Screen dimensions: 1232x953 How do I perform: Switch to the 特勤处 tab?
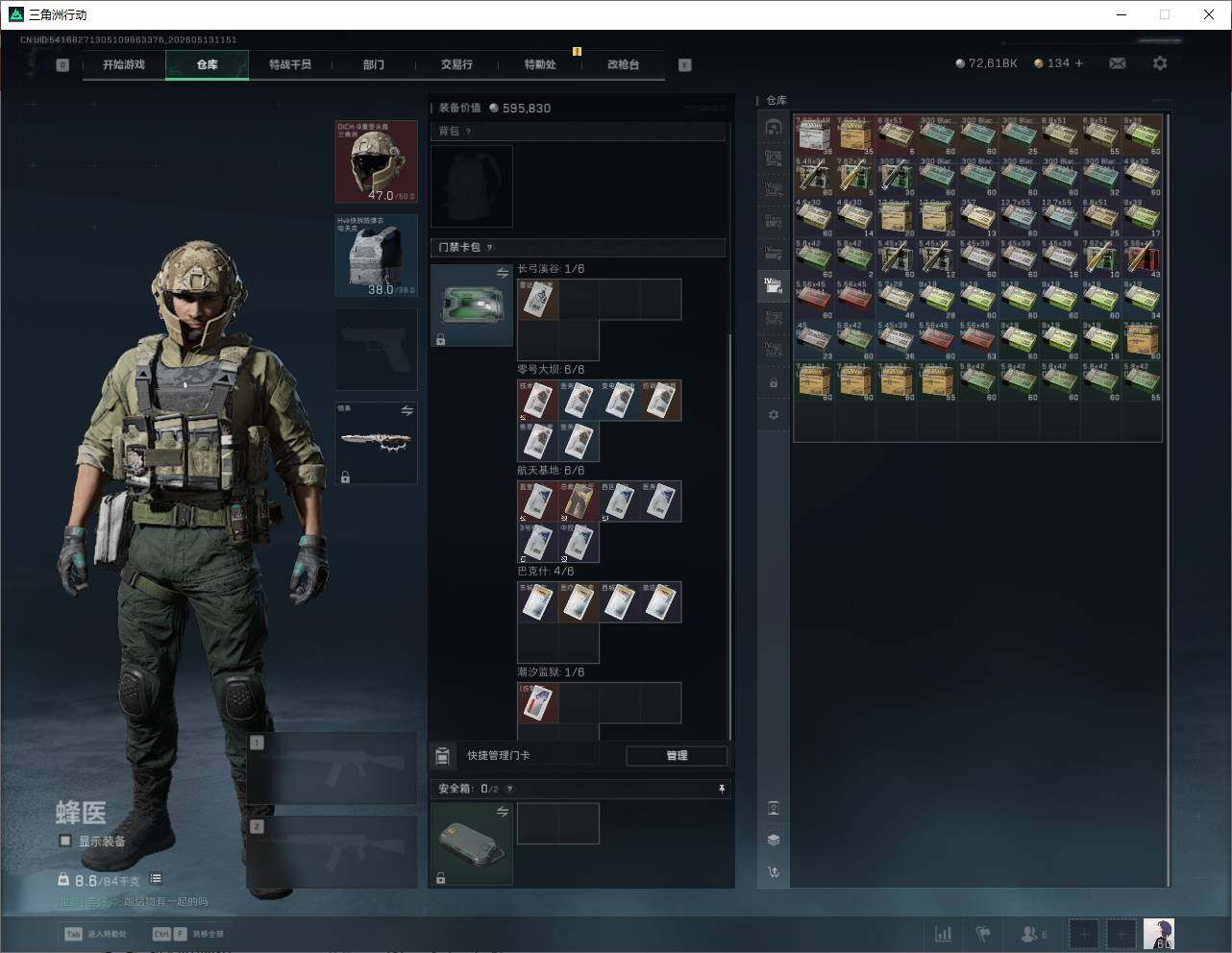pyautogui.click(x=540, y=64)
